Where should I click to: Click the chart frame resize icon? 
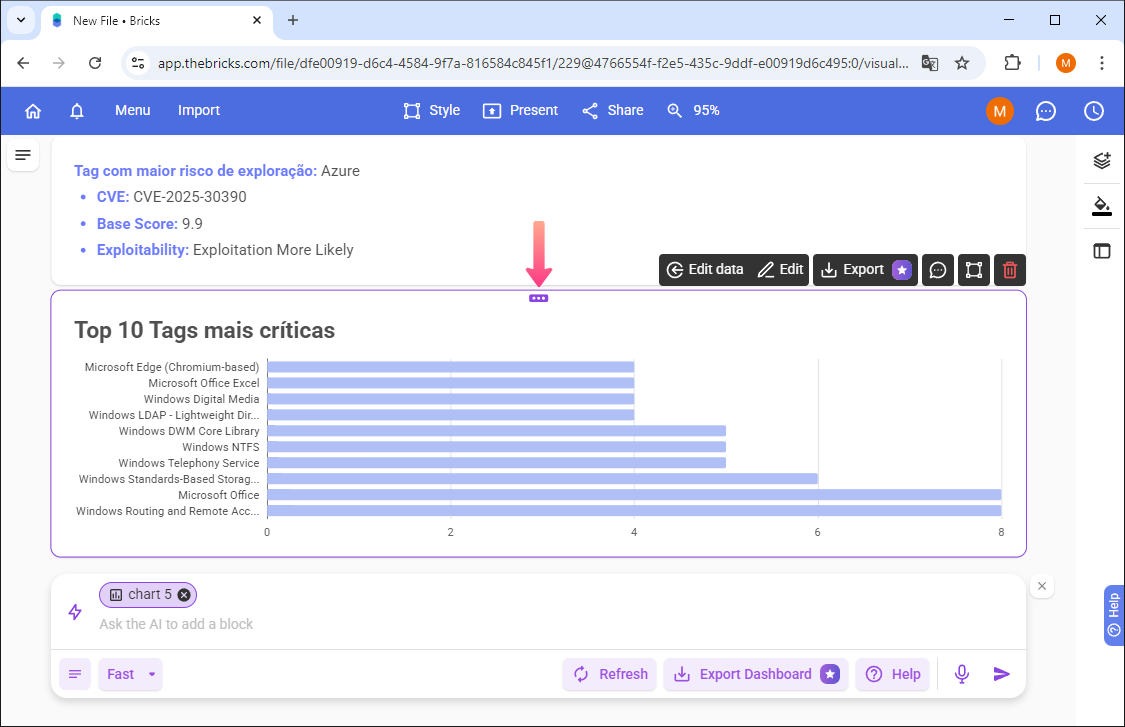click(x=974, y=270)
